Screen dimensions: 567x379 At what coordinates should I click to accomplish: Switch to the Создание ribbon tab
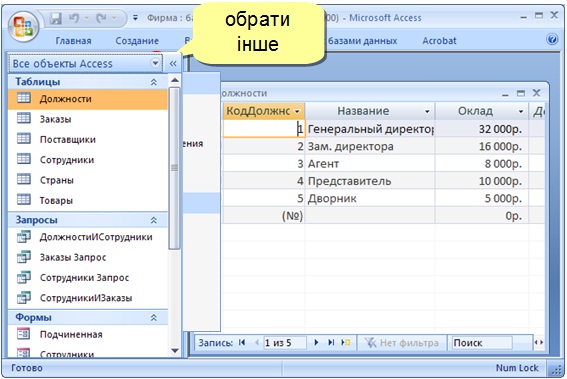[x=137, y=41]
